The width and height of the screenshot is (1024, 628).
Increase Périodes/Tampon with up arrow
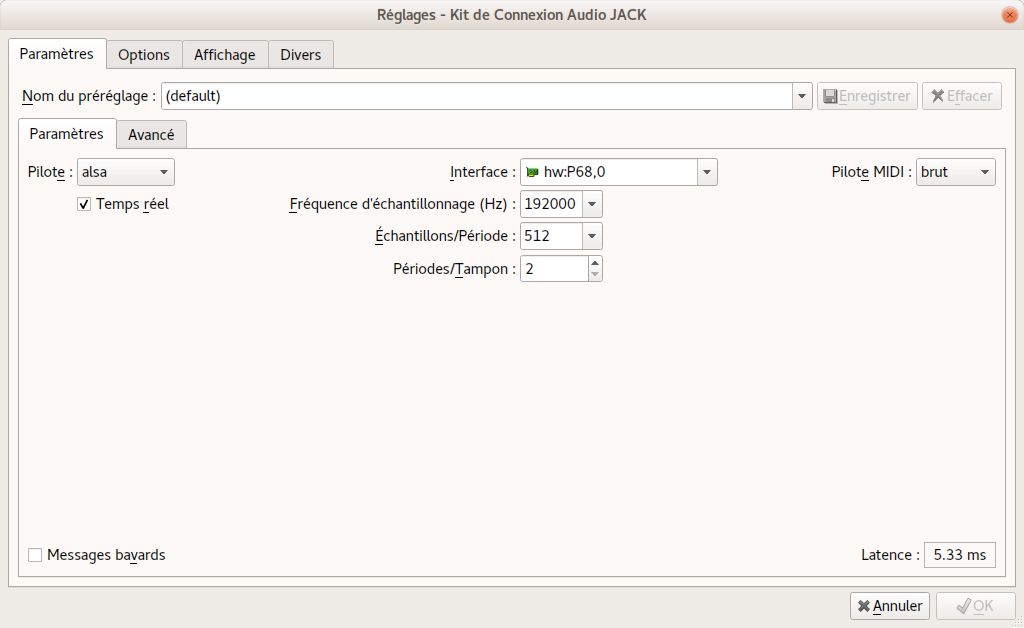[x=594, y=262]
